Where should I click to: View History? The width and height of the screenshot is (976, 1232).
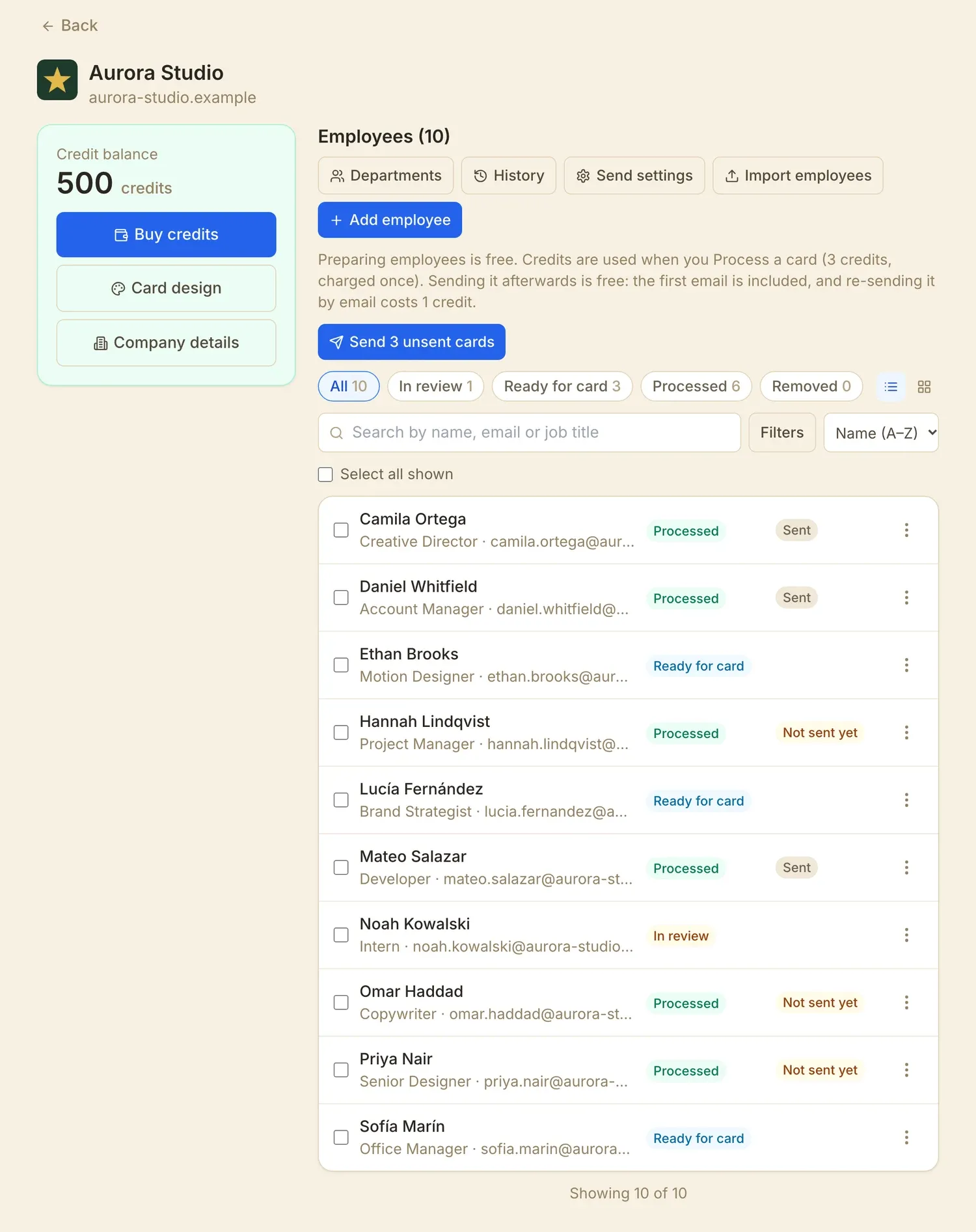pyautogui.click(x=509, y=176)
